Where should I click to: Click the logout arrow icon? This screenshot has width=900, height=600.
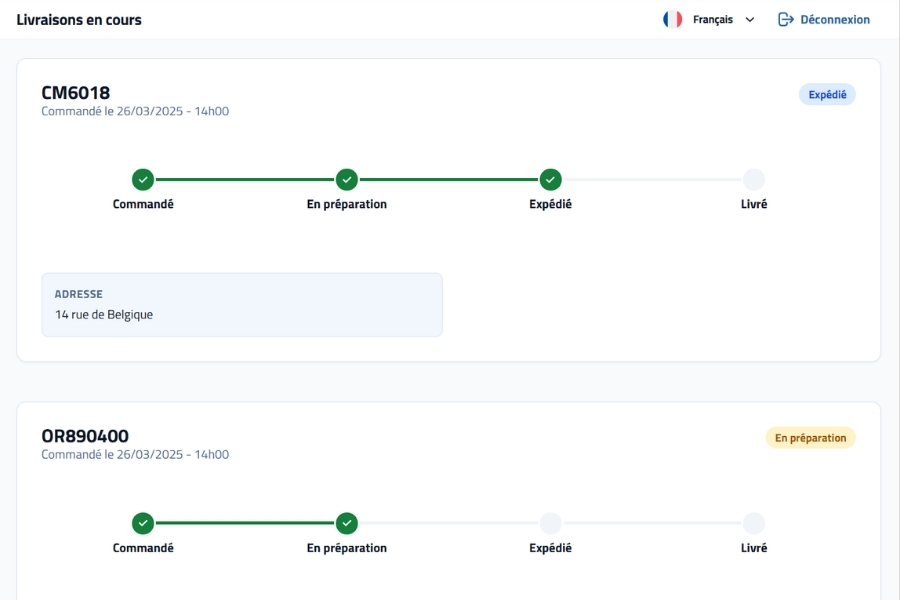pyautogui.click(x=785, y=20)
